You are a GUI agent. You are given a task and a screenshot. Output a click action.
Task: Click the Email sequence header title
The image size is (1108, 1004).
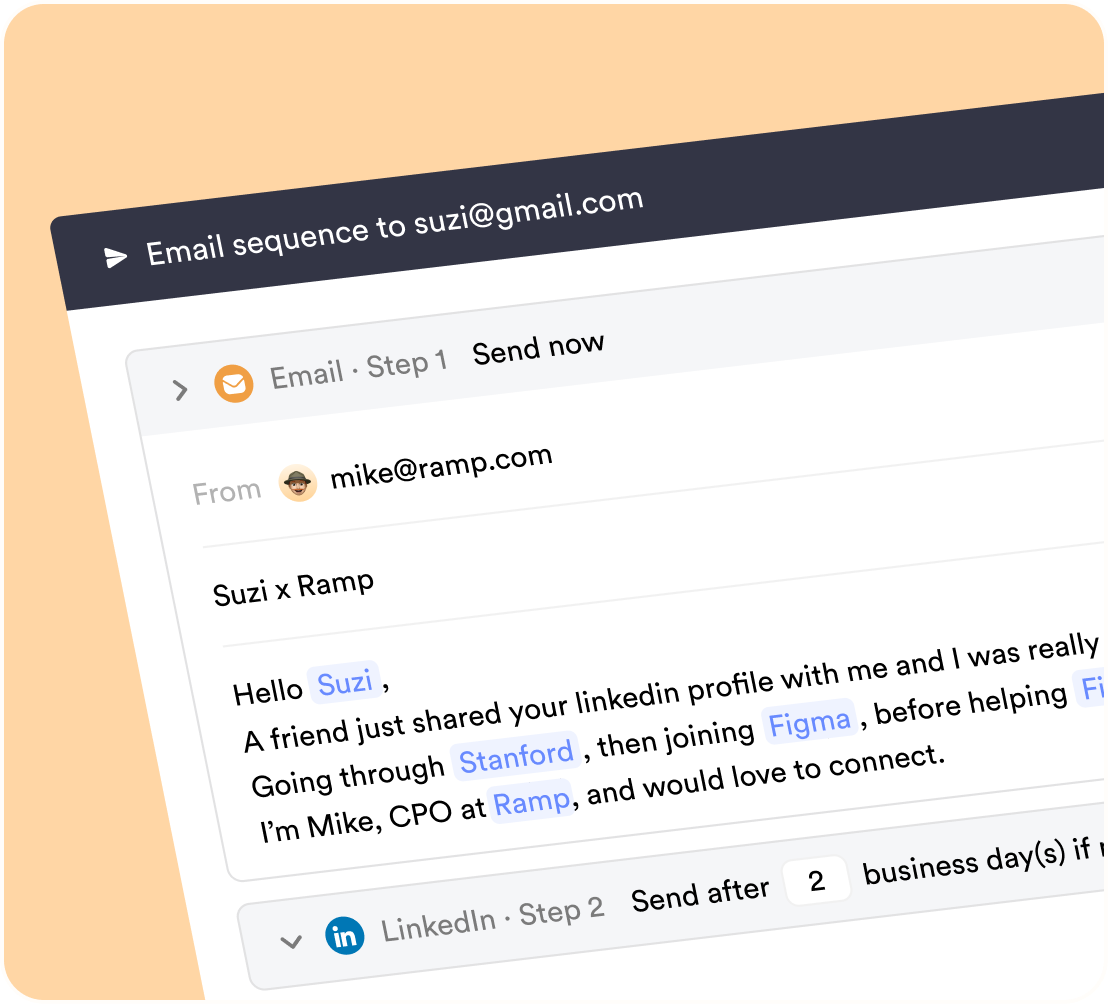394,227
